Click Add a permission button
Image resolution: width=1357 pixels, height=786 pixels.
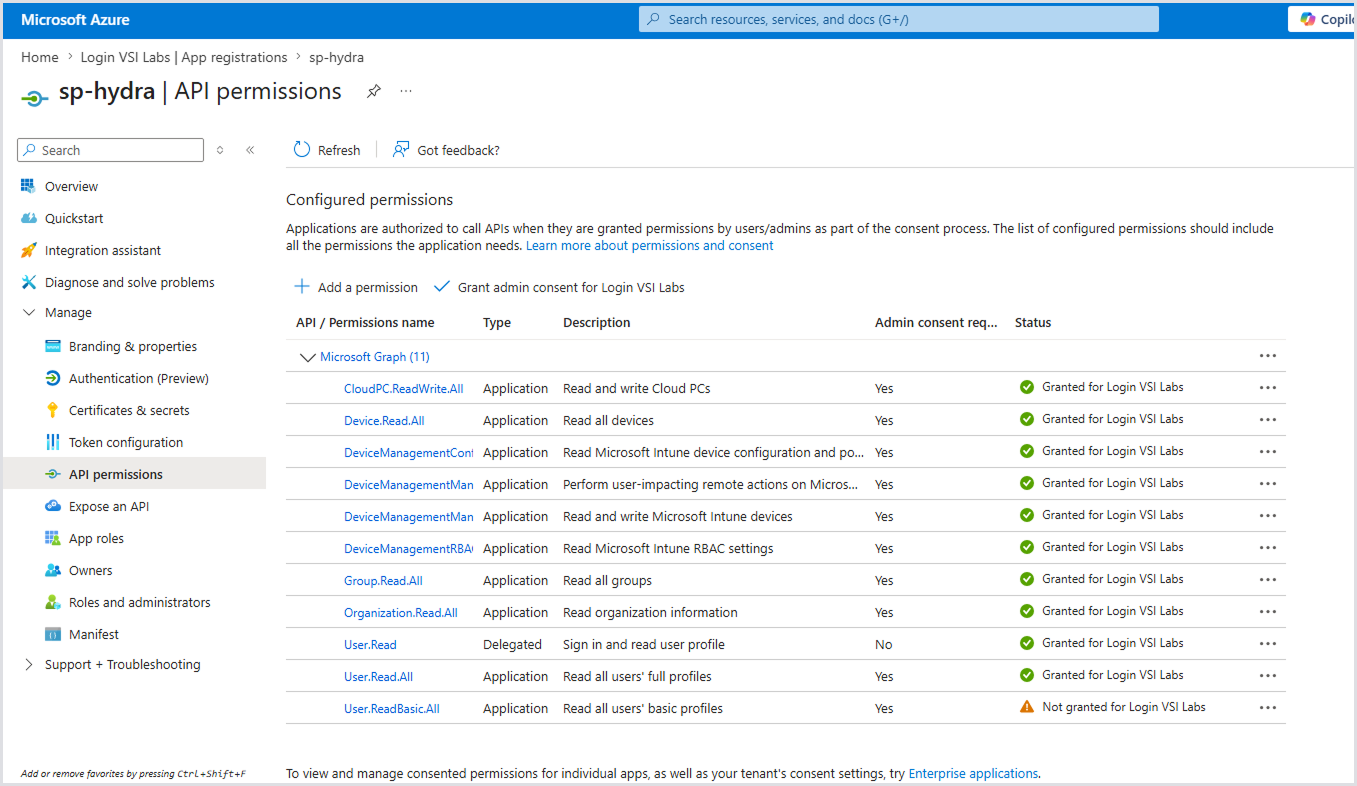point(356,287)
